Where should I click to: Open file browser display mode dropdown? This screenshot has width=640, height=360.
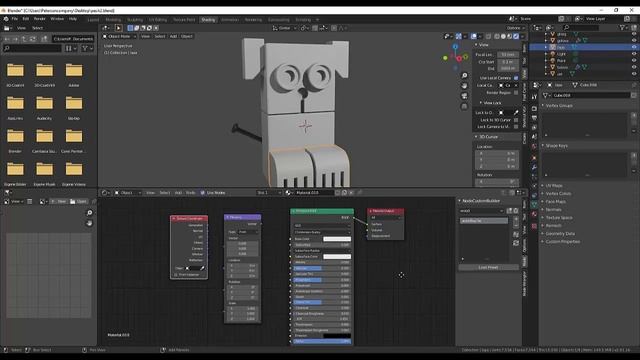point(71,48)
